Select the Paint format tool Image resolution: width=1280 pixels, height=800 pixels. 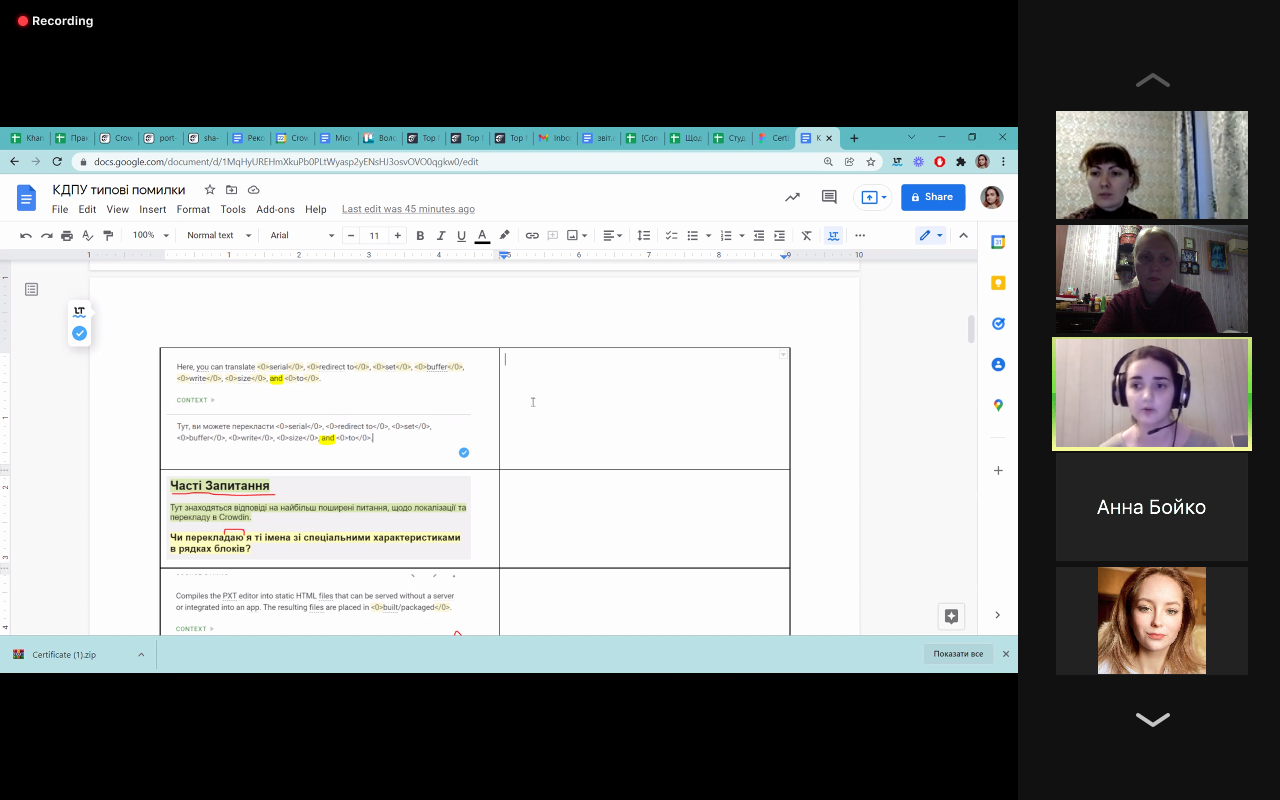(108, 236)
